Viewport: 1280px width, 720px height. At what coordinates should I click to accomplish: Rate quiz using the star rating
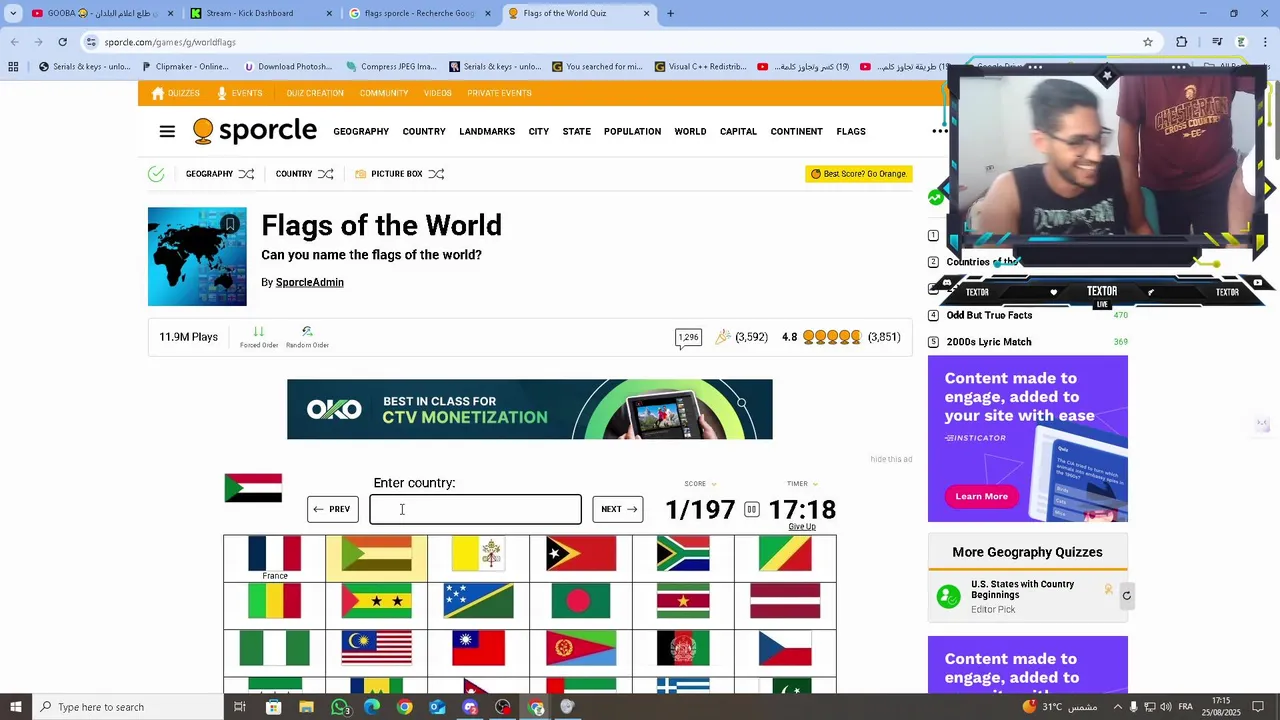(831, 337)
